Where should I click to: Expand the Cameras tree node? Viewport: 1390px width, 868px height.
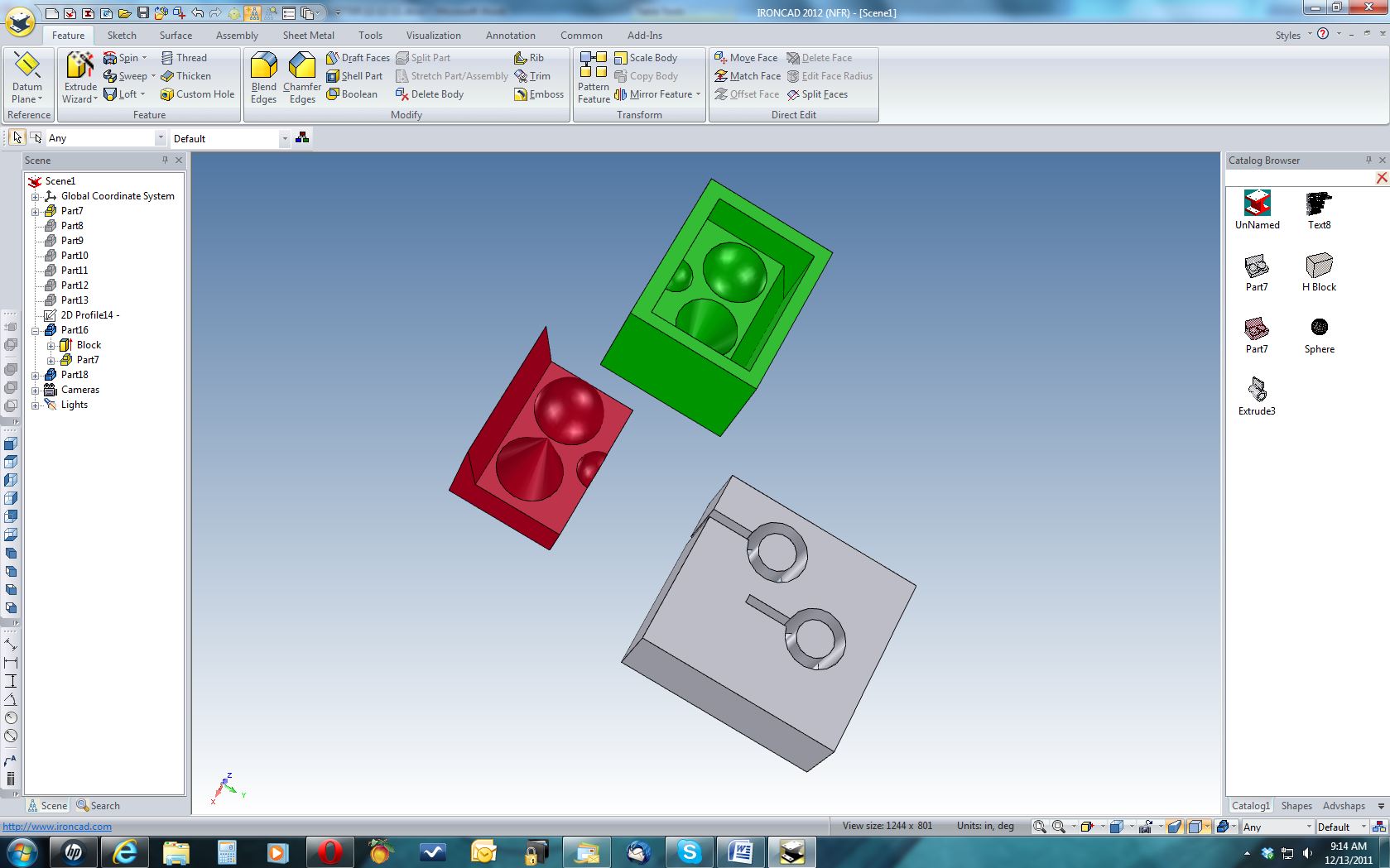click(x=36, y=390)
